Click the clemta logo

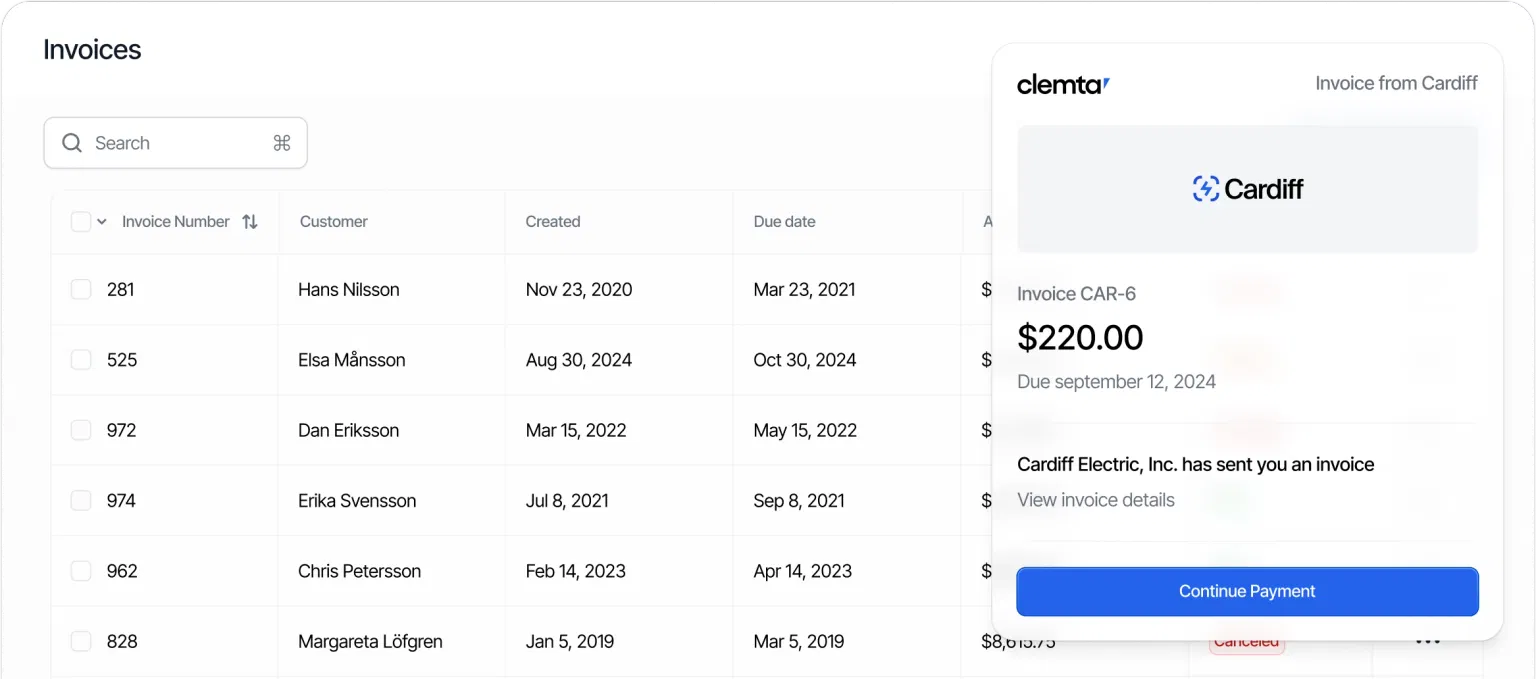coord(1063,84)
